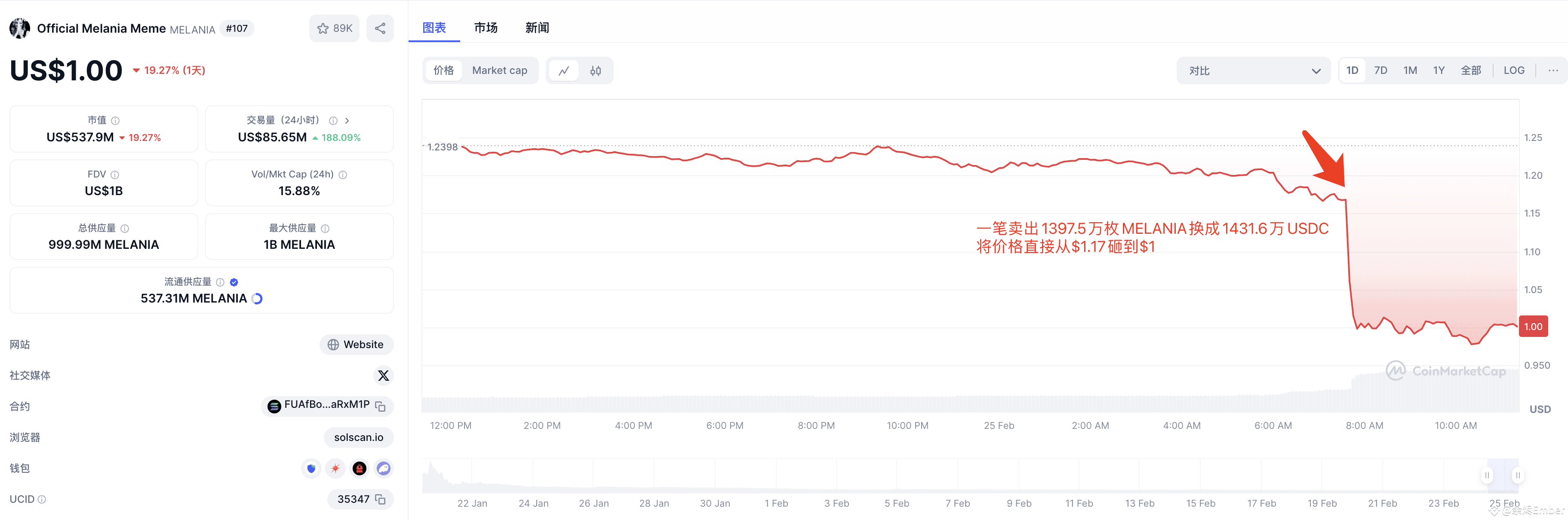Click the 流通供应量 info icon
This screenshot has height=520, width=1568.
(x=220, y=282)
